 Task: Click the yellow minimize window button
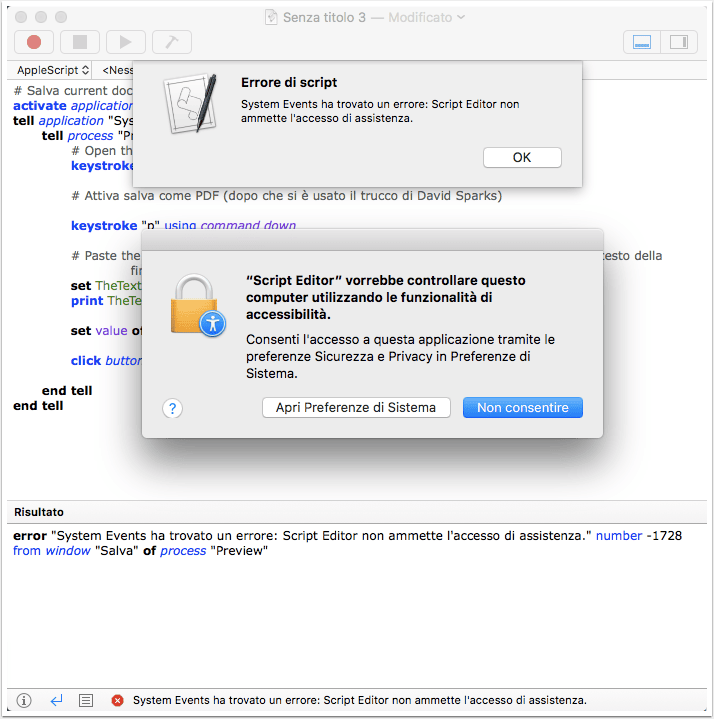[41, 17]
